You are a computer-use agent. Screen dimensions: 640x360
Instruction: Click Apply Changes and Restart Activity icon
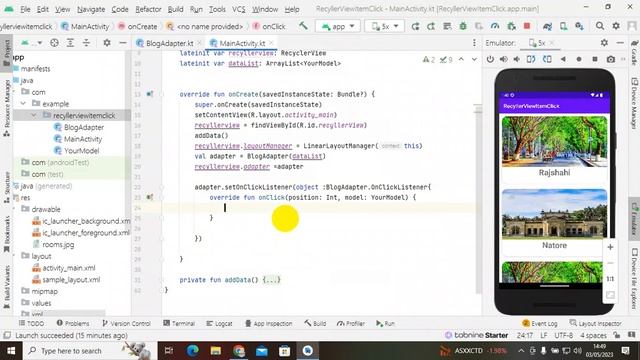pyautogui.click(x=415, y=26)
